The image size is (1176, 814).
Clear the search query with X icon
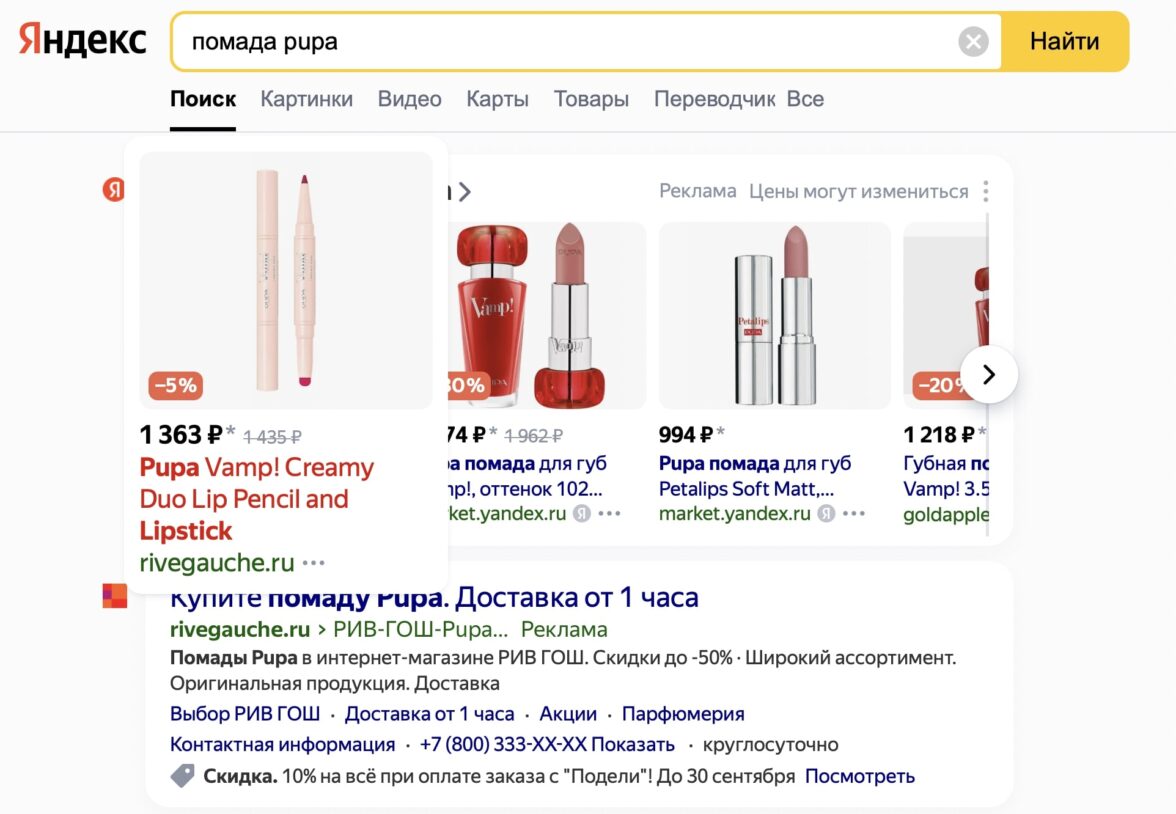(x=973, y=42)
